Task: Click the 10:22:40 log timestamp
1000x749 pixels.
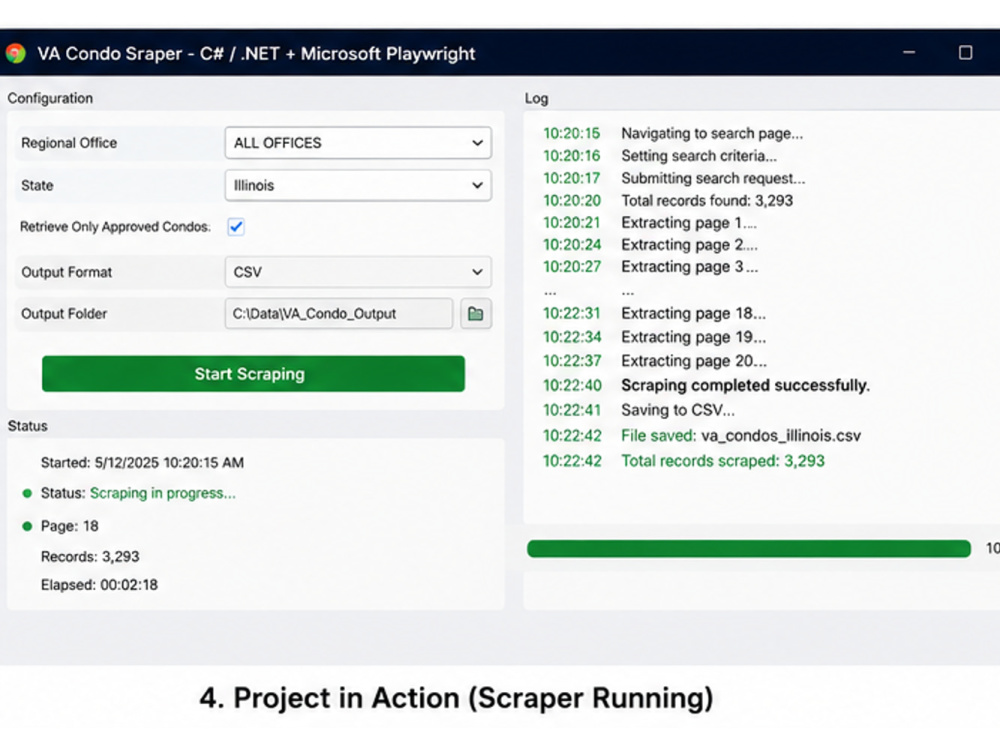Action: 572,385
